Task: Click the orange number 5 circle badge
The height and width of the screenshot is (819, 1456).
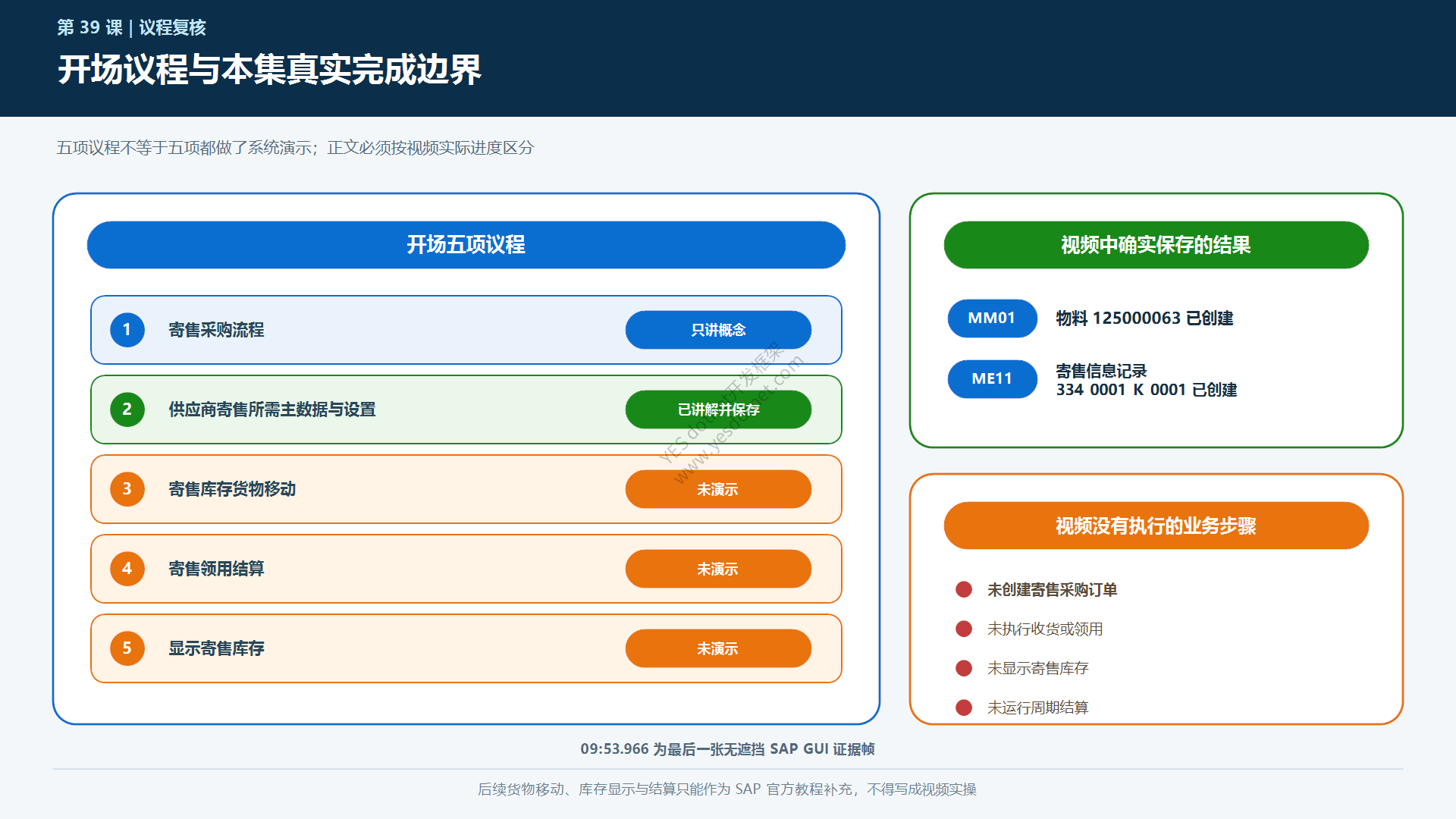Action: click(x=127, y=648)
